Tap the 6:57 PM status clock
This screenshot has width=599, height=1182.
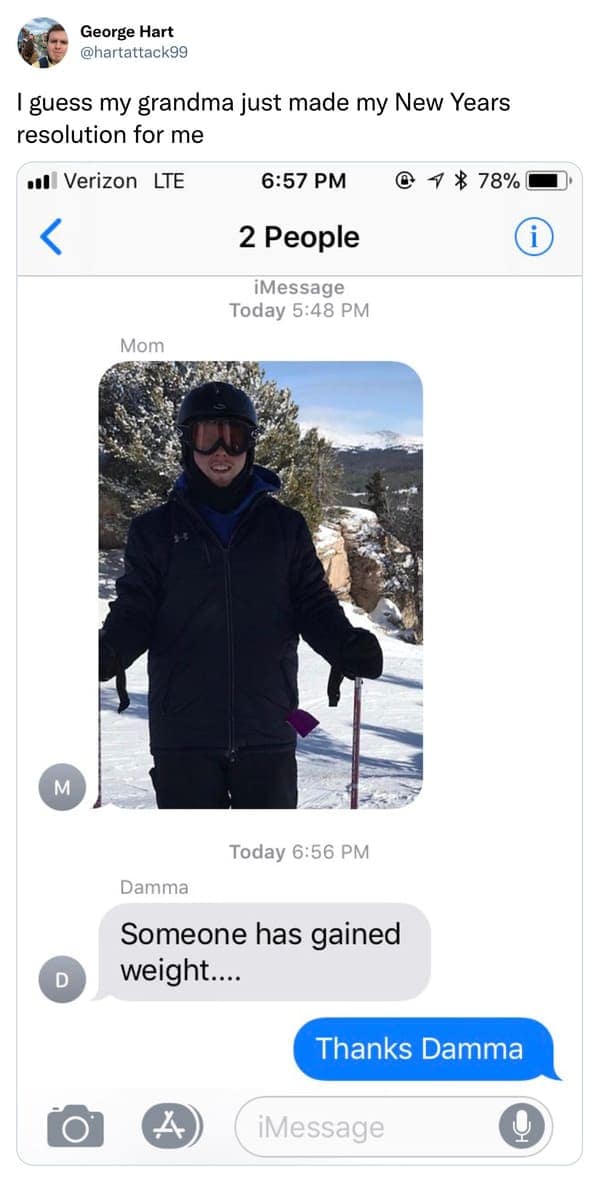(304, 181)
